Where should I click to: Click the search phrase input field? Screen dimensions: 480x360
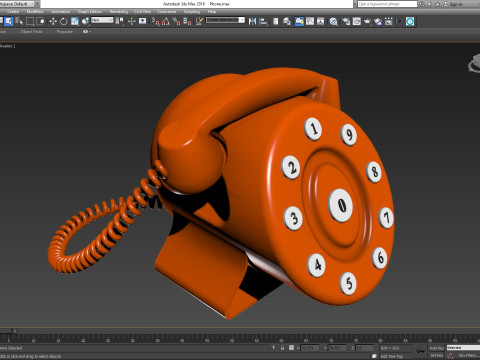click(x=387, y=4)
